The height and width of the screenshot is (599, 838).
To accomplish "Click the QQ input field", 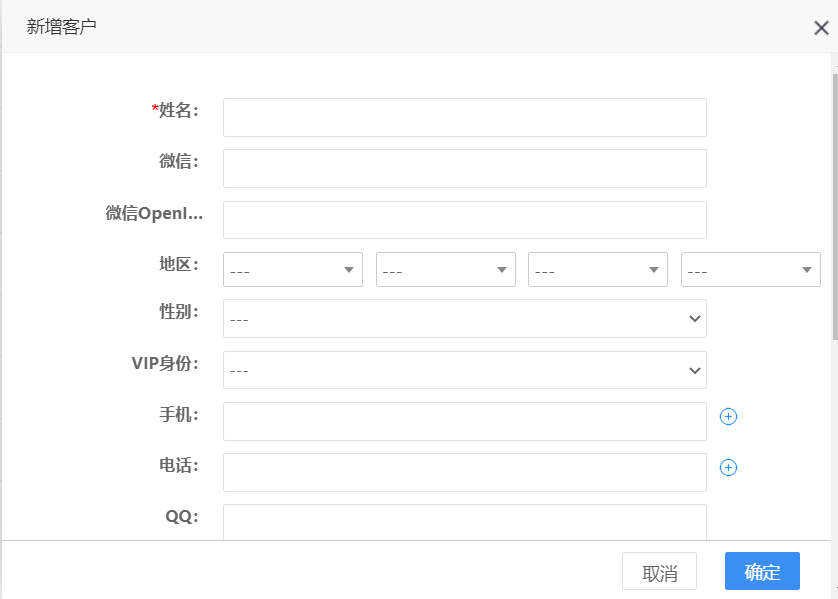I will (x=464, y=521).
